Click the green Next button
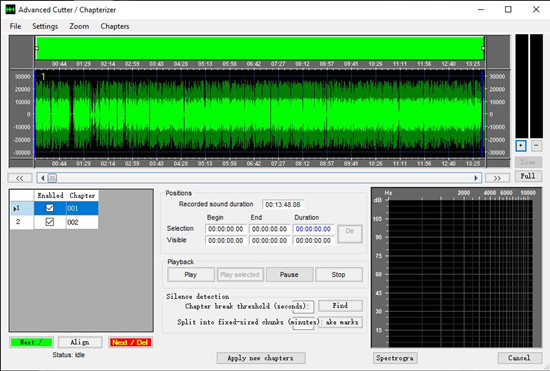 32,342
